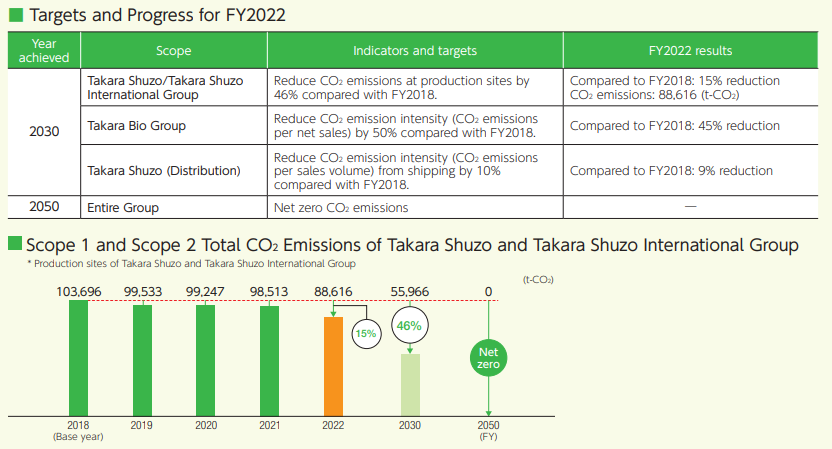The image size is (832, 449).
Task: Select the 'Scope' column header
Action: coord(174,50)
